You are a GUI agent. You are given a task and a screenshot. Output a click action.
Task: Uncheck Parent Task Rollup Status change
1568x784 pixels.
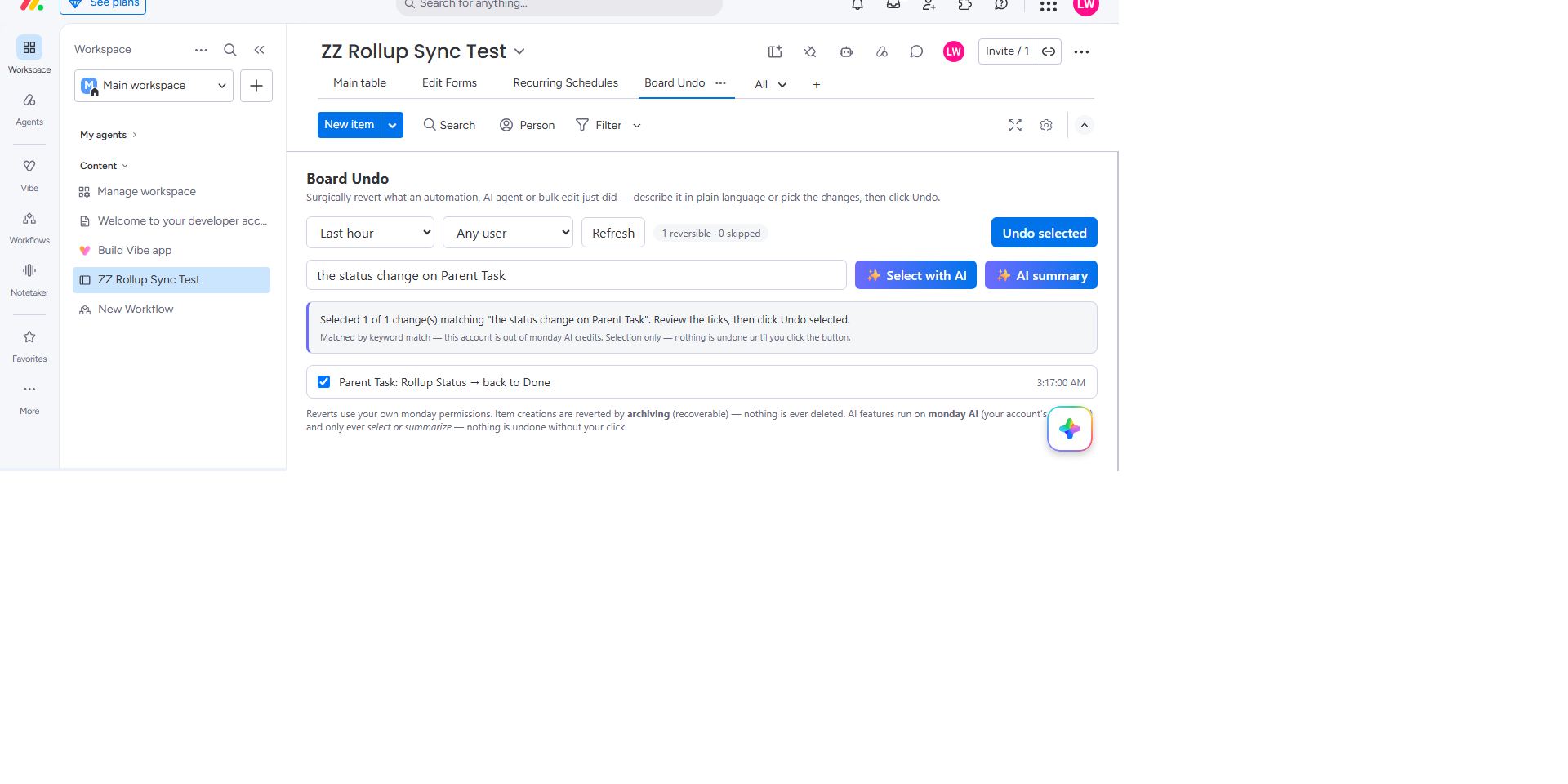coord(324,382)
